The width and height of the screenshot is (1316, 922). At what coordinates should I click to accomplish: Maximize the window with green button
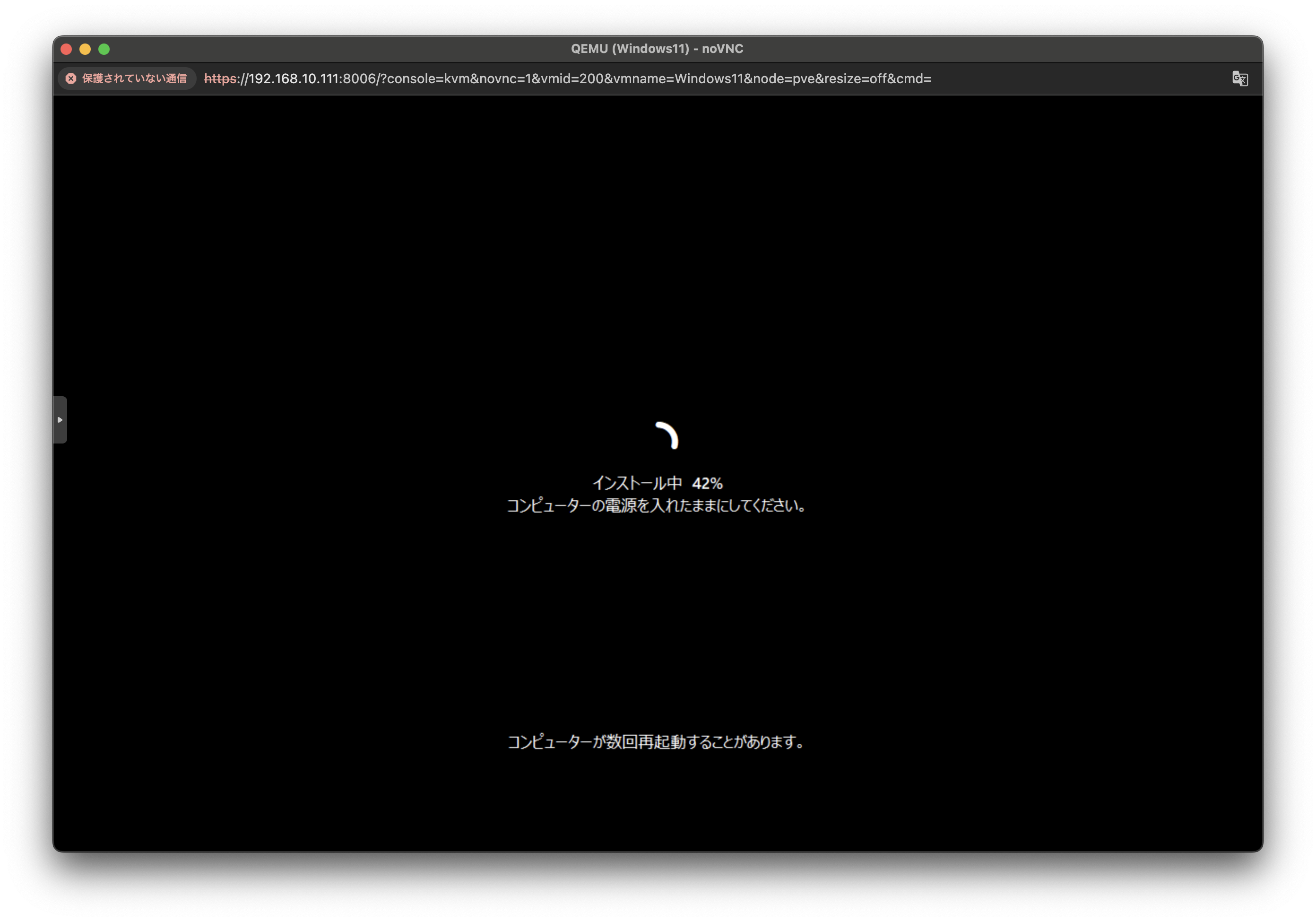pyautogui.click(x=104, y=49)
